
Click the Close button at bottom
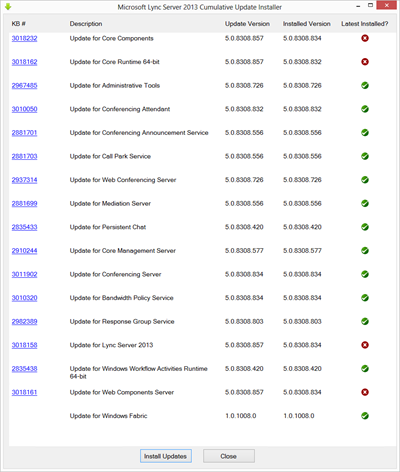[229, 456]
